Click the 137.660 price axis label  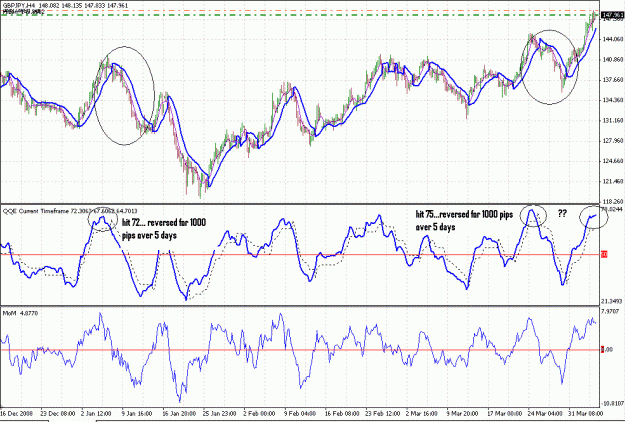[x=613, y=80]
